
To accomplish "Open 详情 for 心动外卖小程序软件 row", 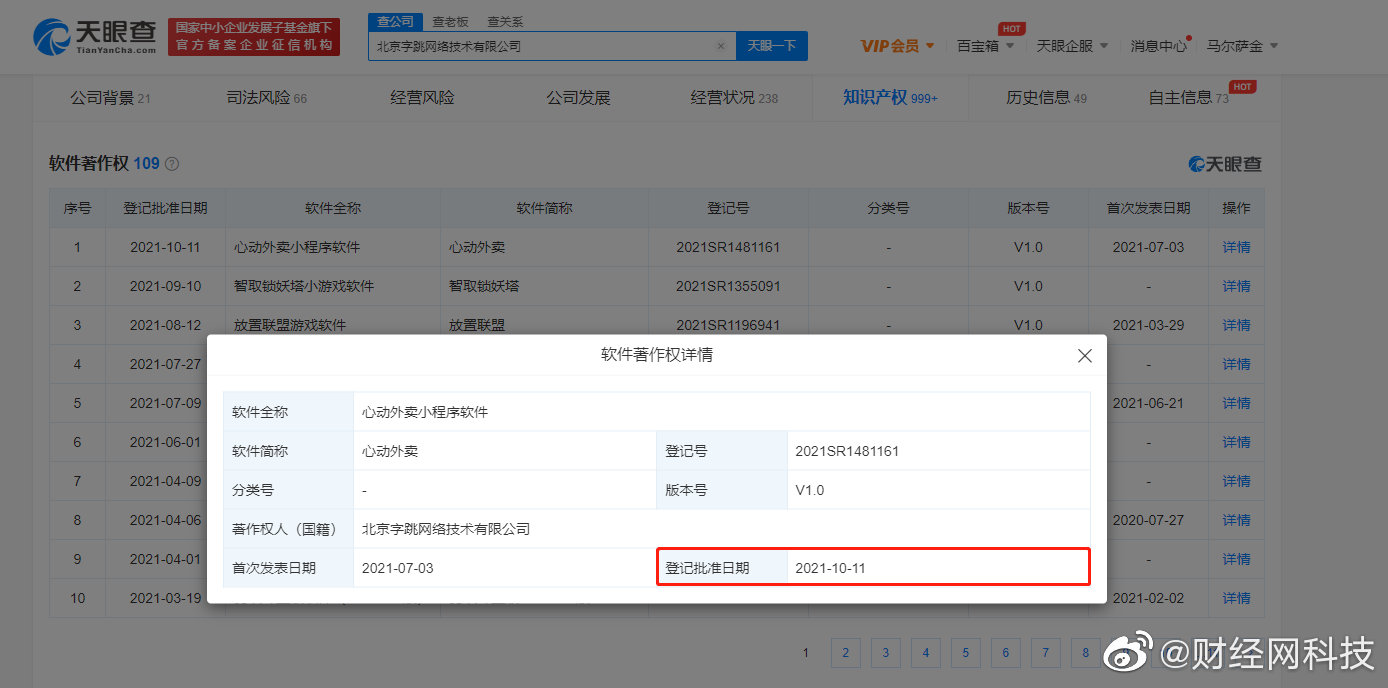I will [1236, 247].
